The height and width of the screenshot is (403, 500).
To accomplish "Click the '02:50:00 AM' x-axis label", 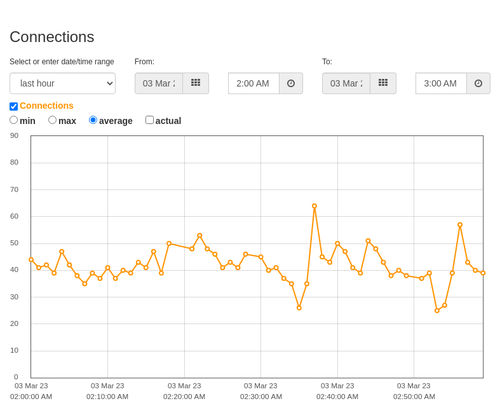I will pos(414,397).
